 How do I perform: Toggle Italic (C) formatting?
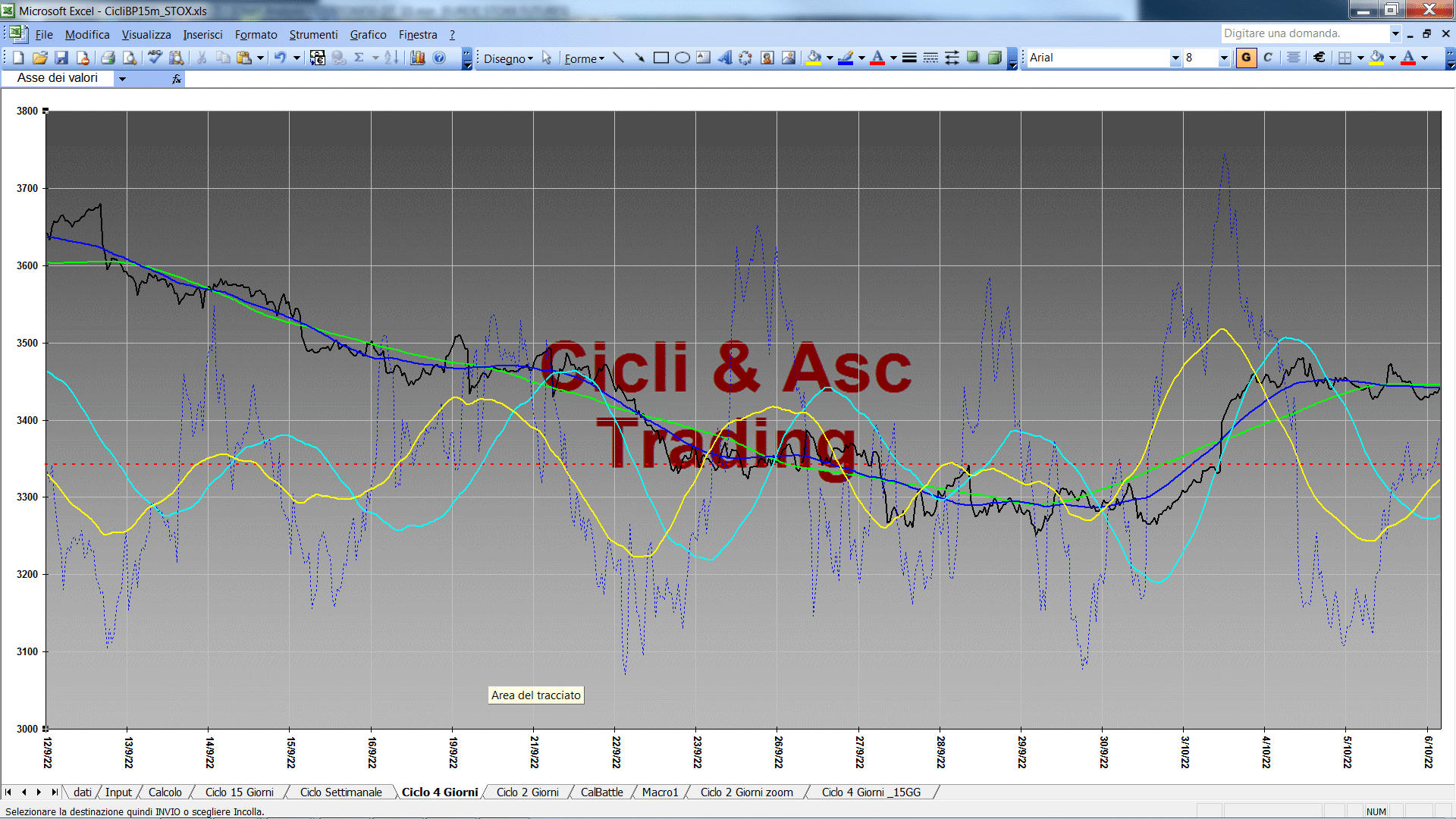(1268, 58)
